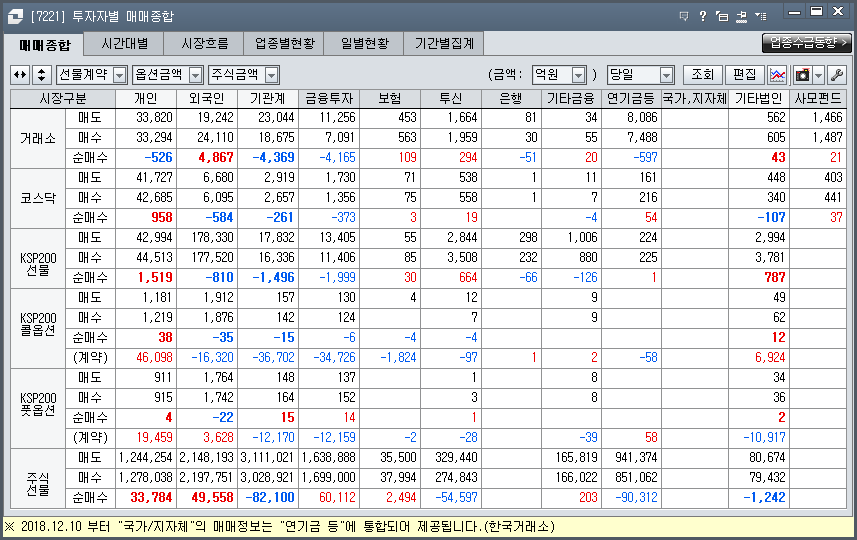Image resolution: width=857 pixels, height=540 pixels.
Task: Click the 기관계 column header
Action: (268, 99)
